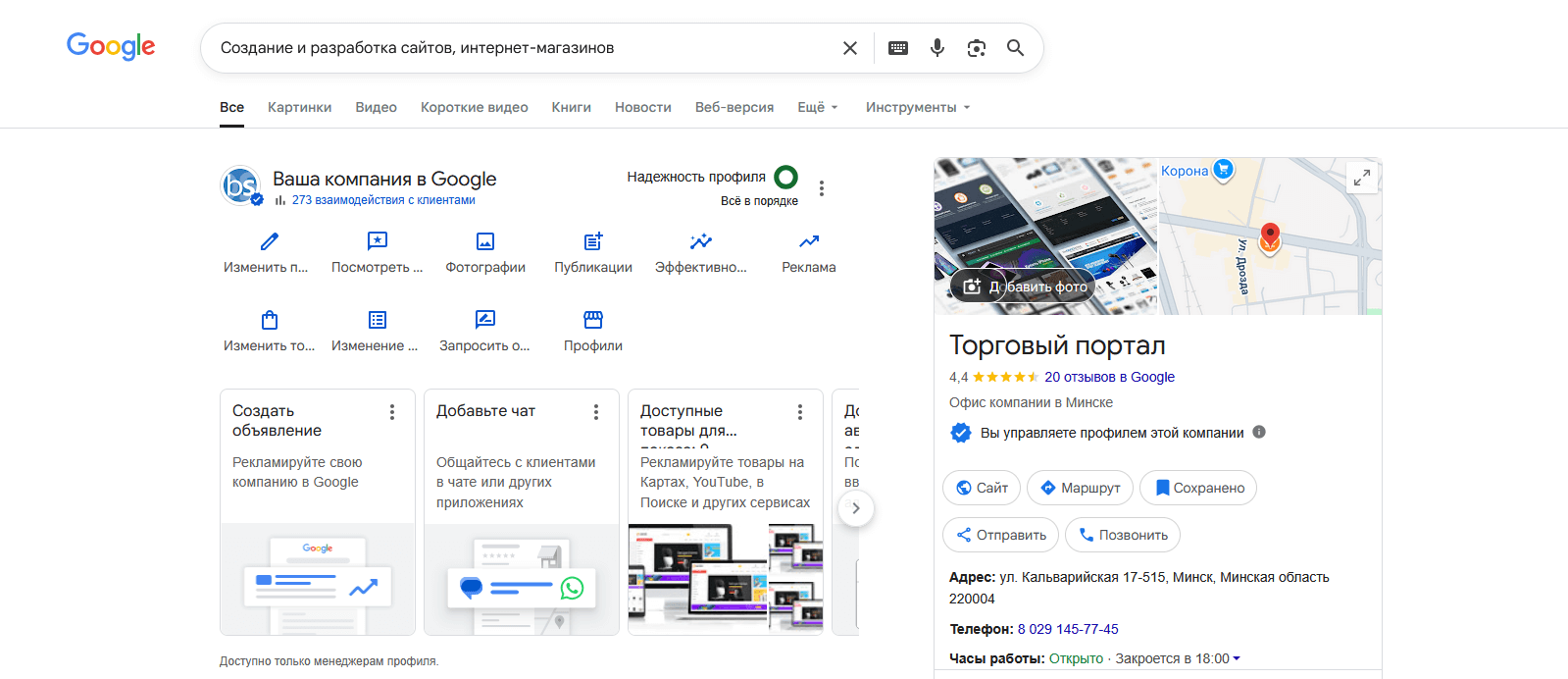
Task: Open the Публикации icon
Action: pyautogui.click(x=593, y=240)
